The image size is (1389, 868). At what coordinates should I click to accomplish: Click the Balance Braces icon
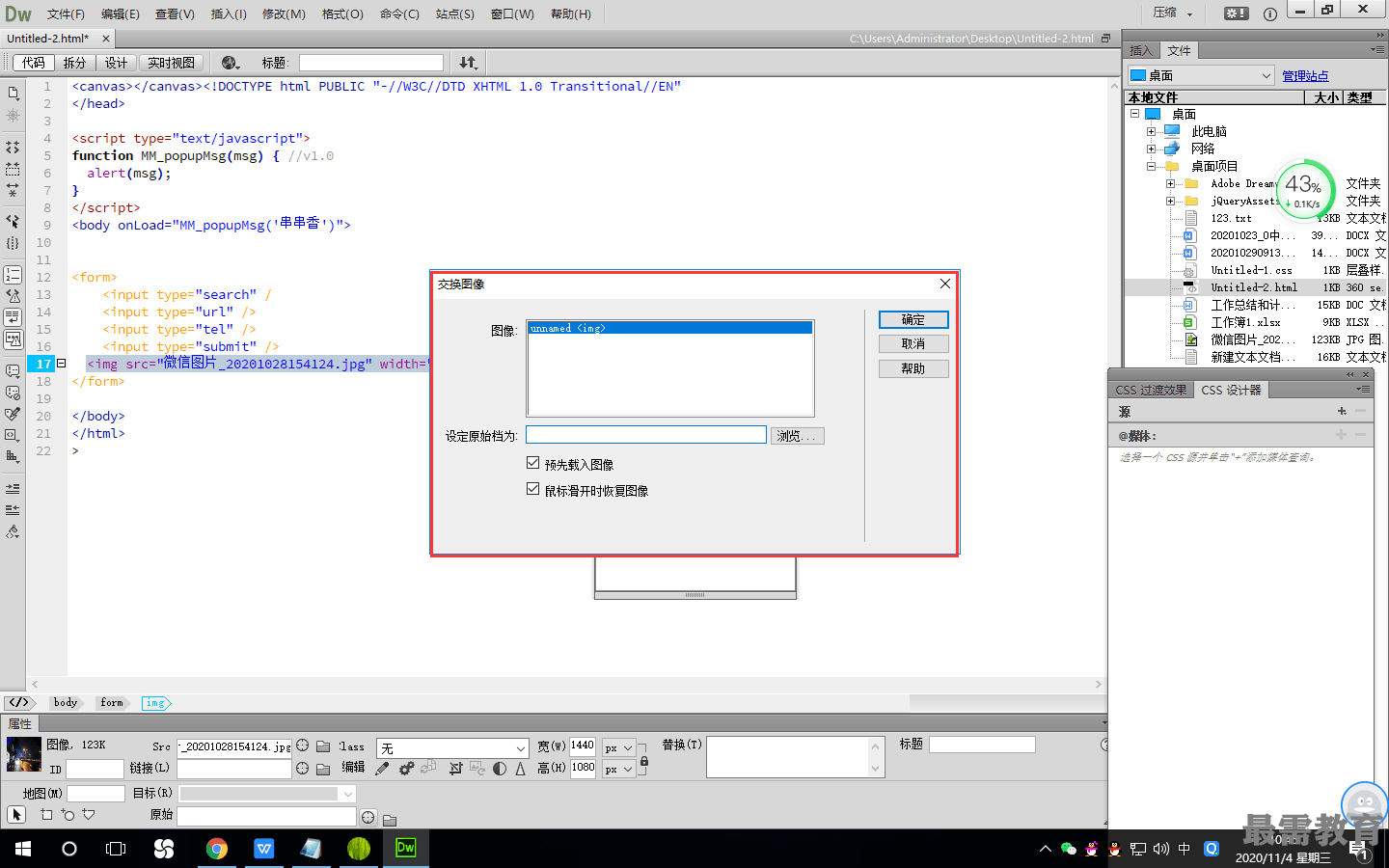pyautogui.click(x=13, y=243)
